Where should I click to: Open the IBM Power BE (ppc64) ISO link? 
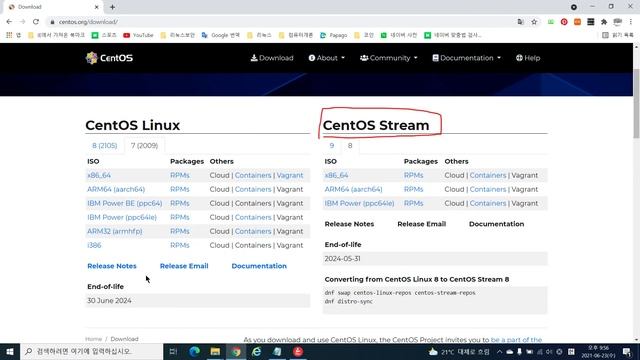point(124,203)
